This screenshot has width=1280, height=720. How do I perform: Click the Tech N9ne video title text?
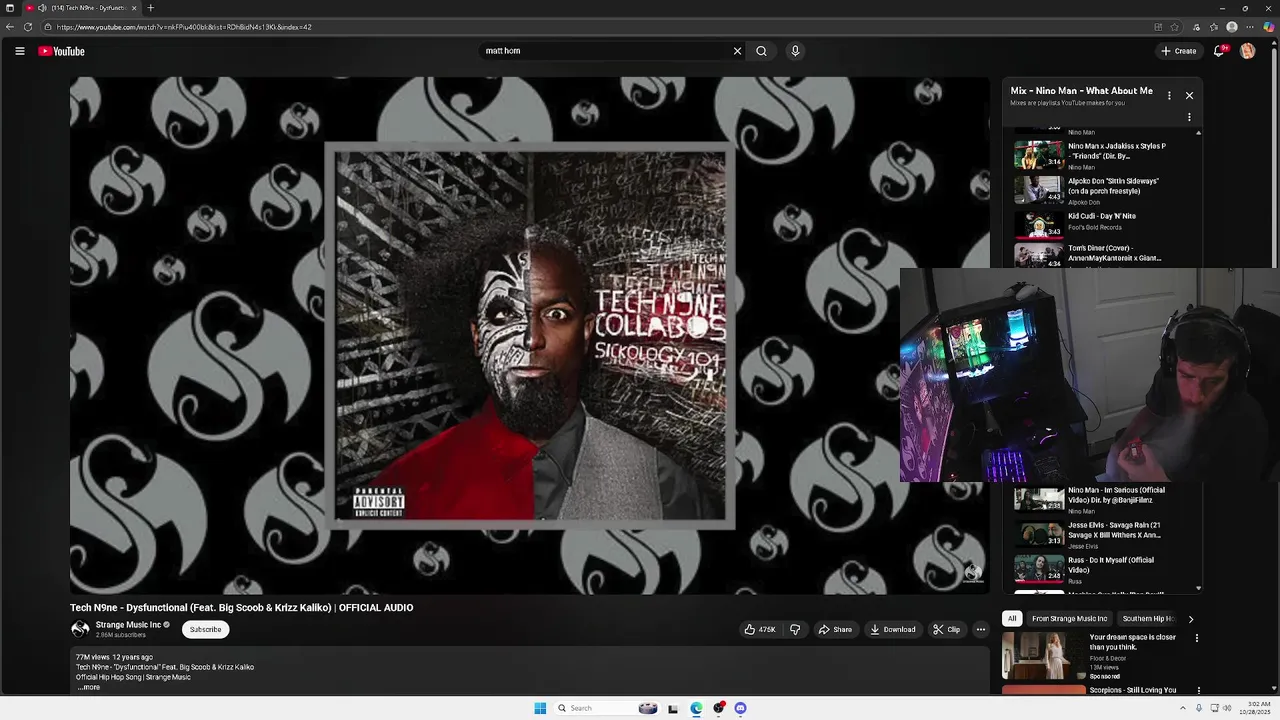click(241, 608)
